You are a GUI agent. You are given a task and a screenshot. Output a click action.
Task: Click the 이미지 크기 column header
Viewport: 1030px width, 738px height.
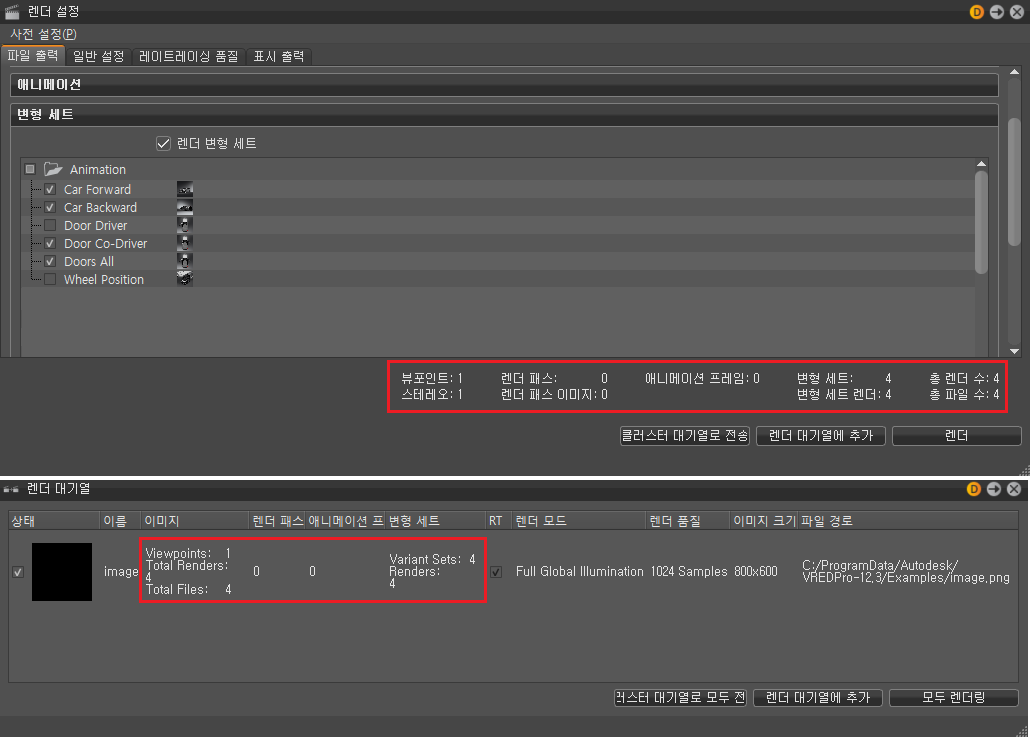[x=764, y=521]
